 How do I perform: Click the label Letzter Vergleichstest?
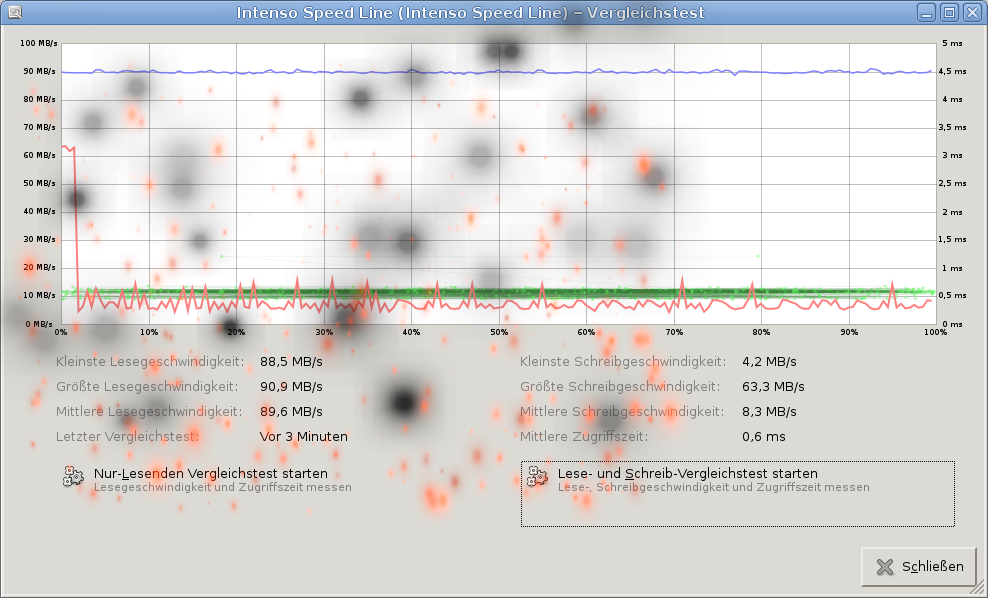pyautogui.click(x=128, y=436)
